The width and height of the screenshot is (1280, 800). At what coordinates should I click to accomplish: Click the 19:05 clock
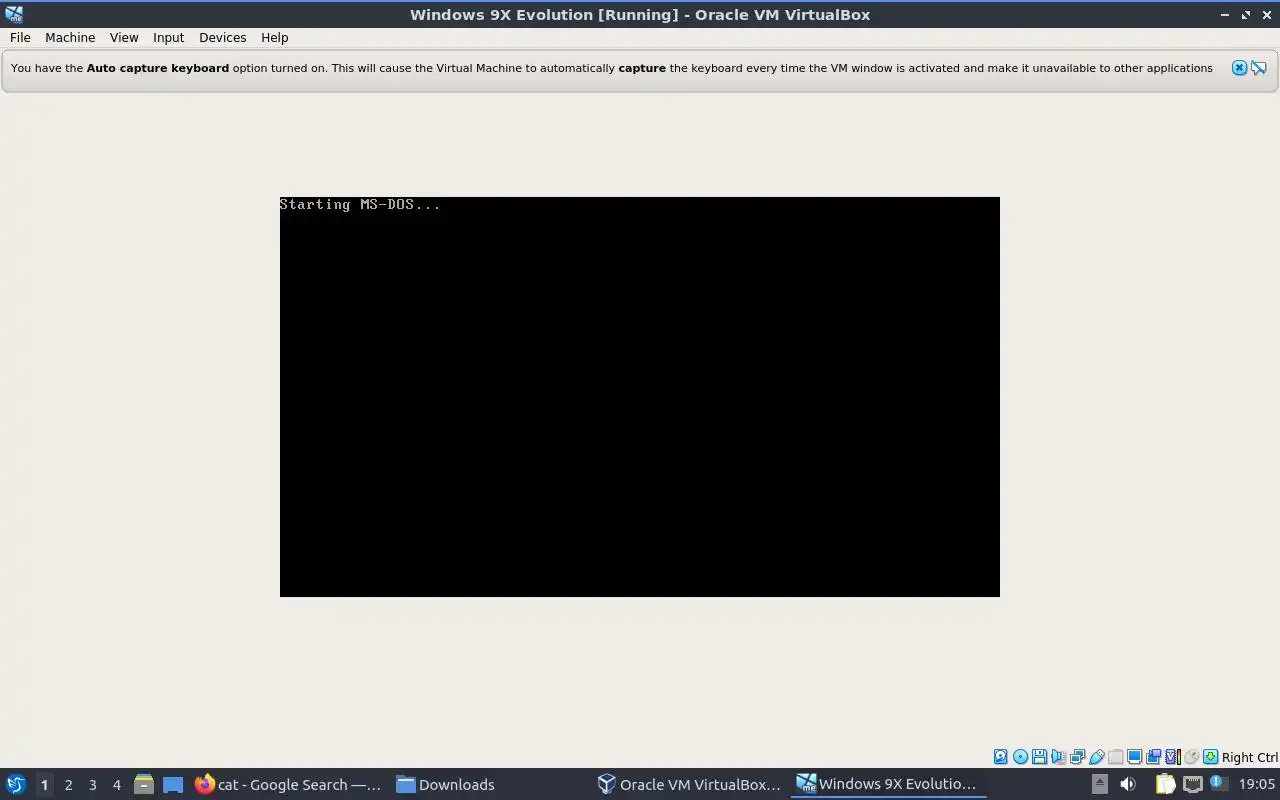[x=1257, y=784]
